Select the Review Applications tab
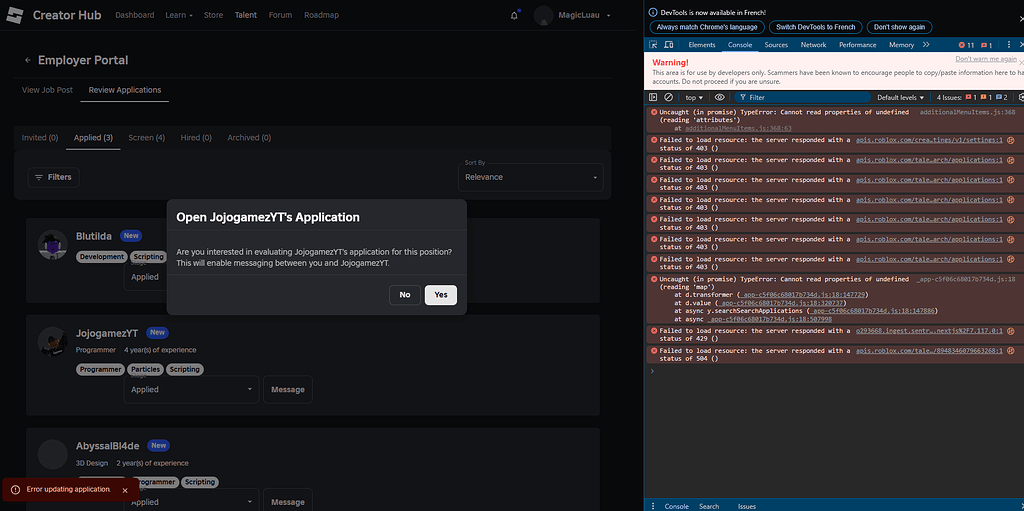The height and width of the screenshot is (511, 1024). pos(125,90)
